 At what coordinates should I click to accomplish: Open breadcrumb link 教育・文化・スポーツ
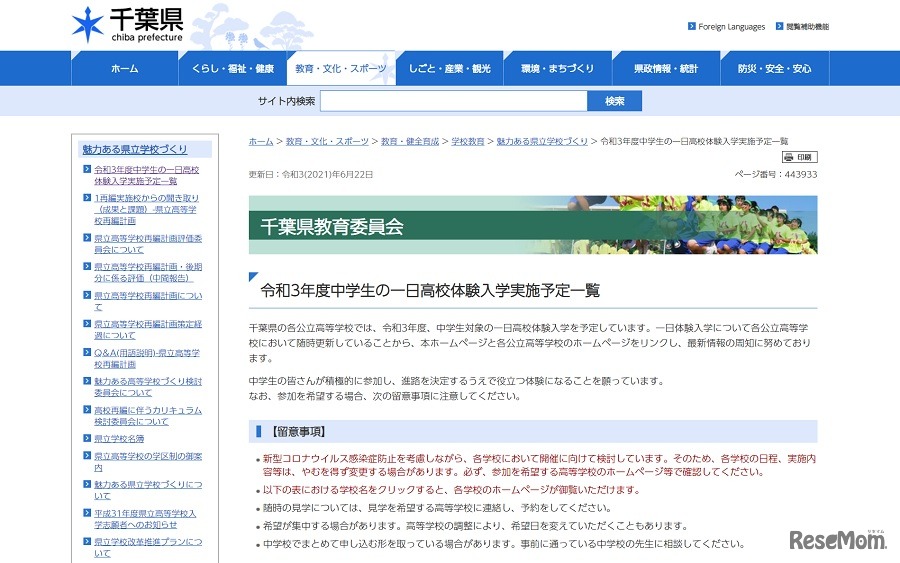point(327,141)
